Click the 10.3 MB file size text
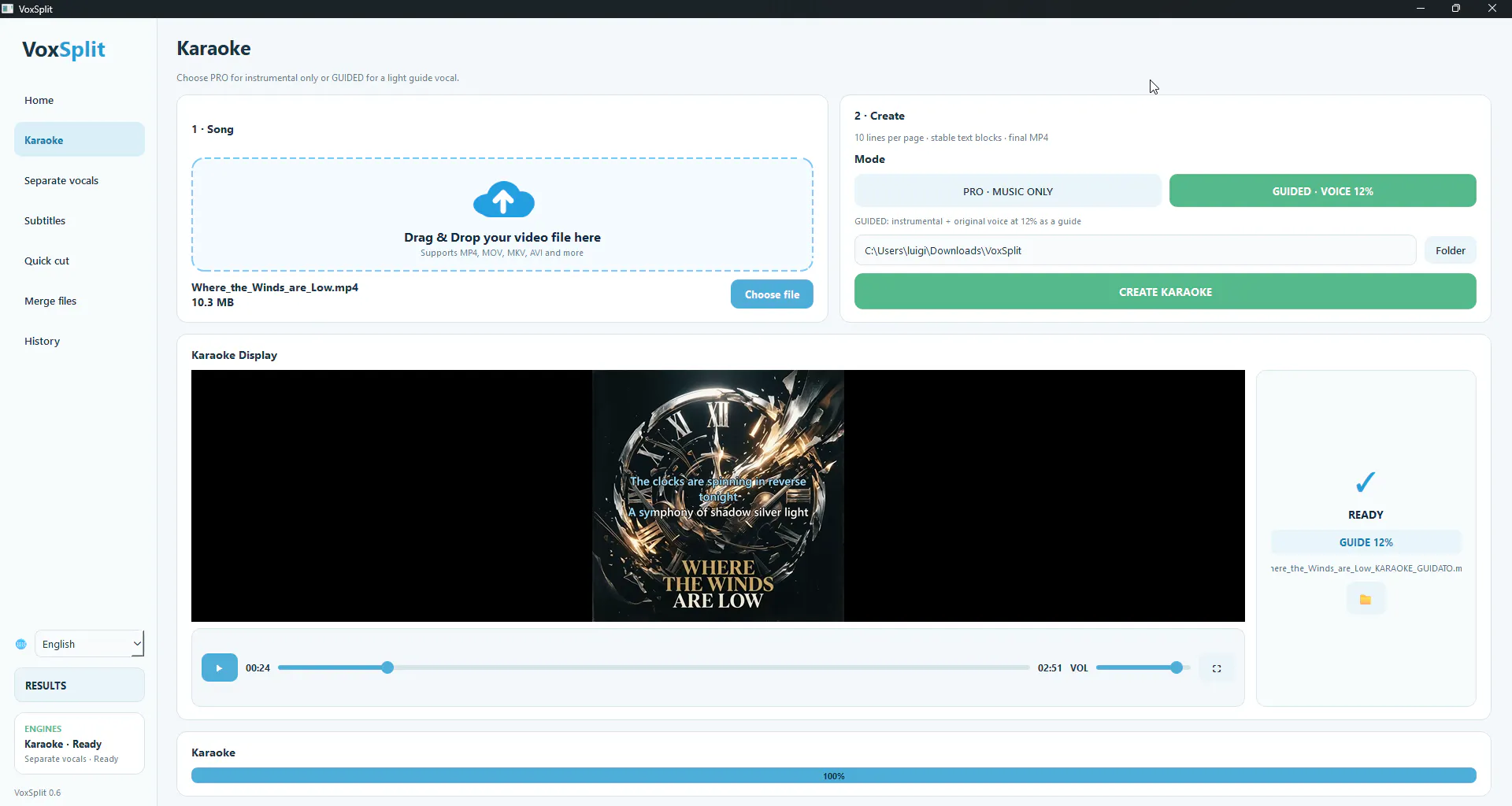Viewport: 1512px width, 806px height. pos(213,302)
